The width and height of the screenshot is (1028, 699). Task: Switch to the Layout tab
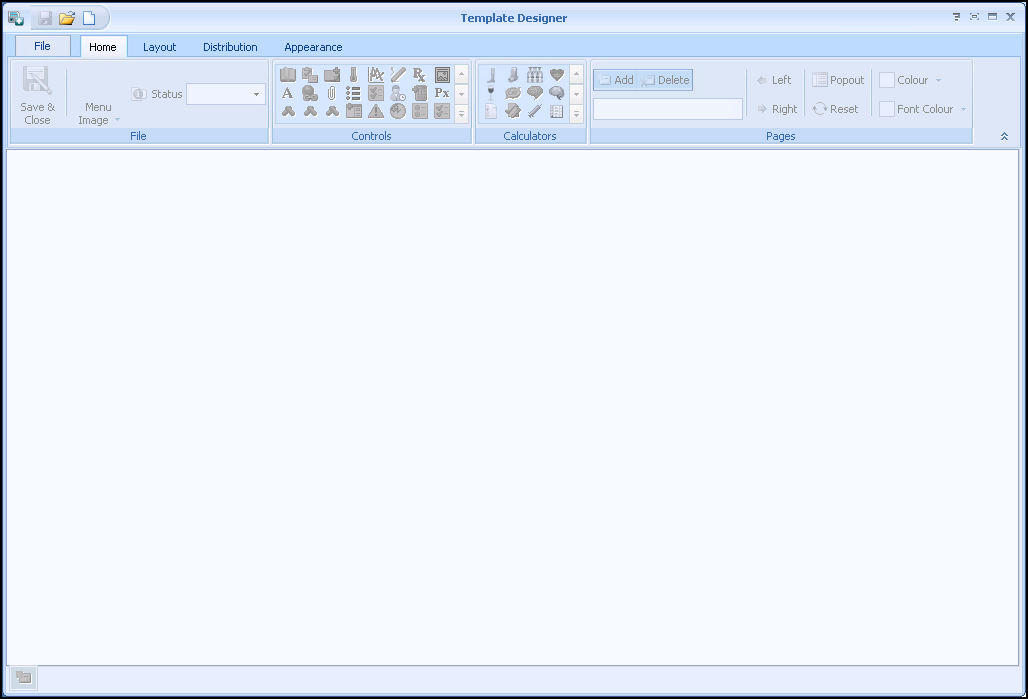(x=159, y=47)
